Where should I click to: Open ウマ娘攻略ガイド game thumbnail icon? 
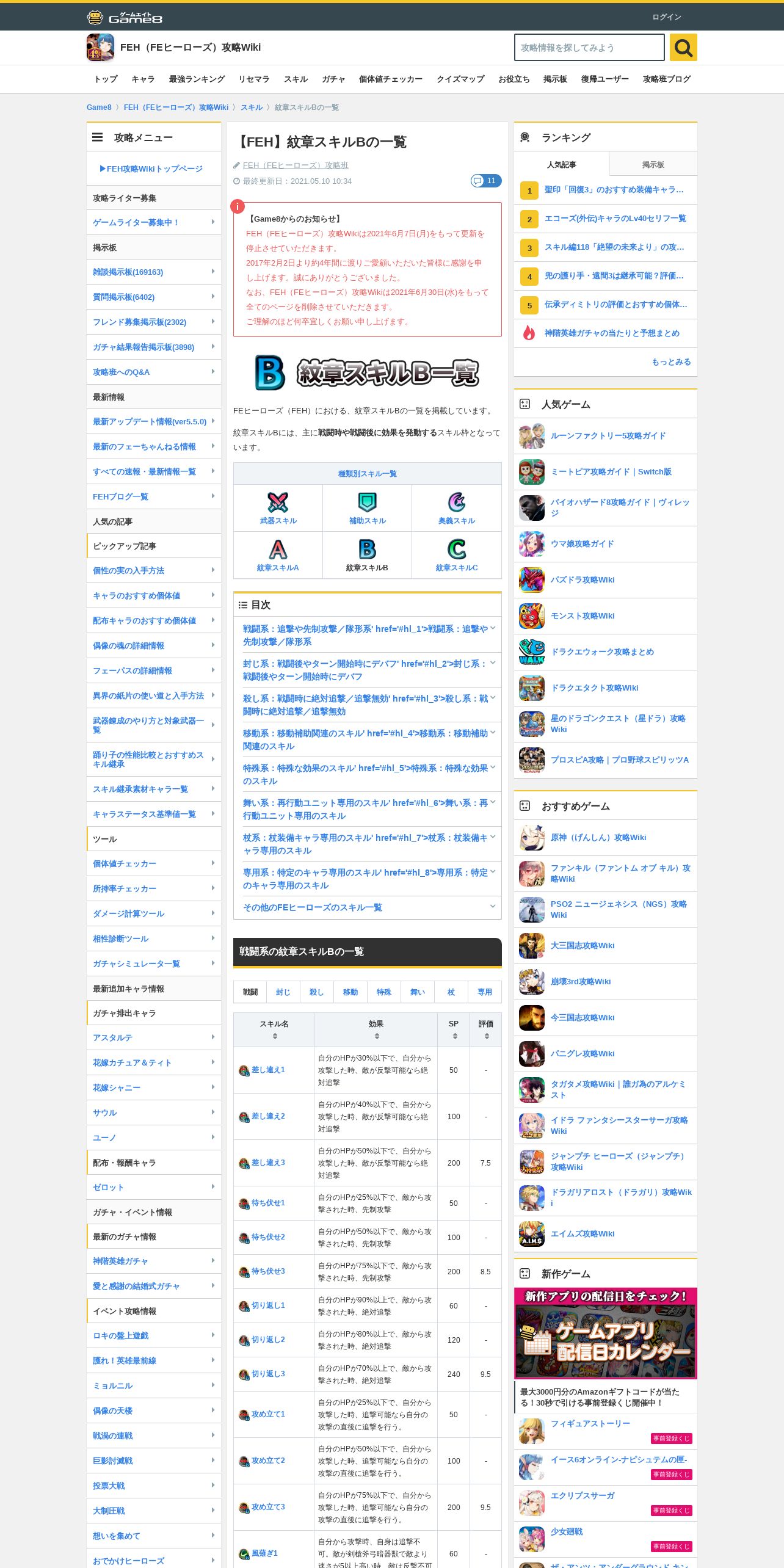[532, 544]
